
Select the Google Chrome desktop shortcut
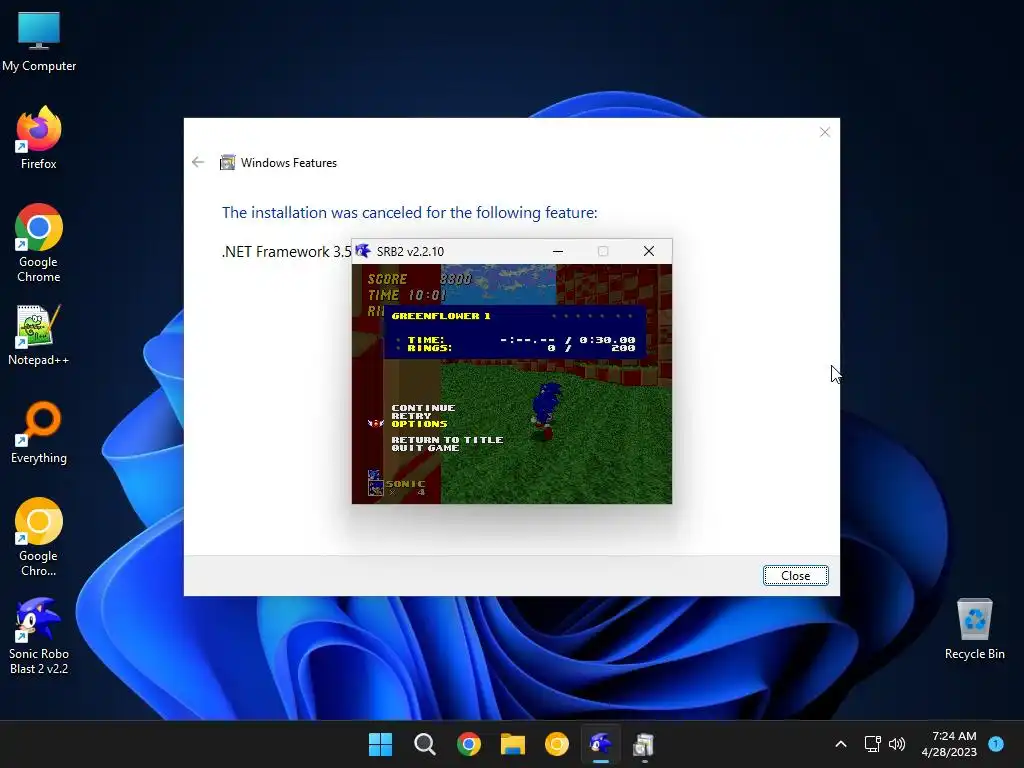[x=39, y=243]
